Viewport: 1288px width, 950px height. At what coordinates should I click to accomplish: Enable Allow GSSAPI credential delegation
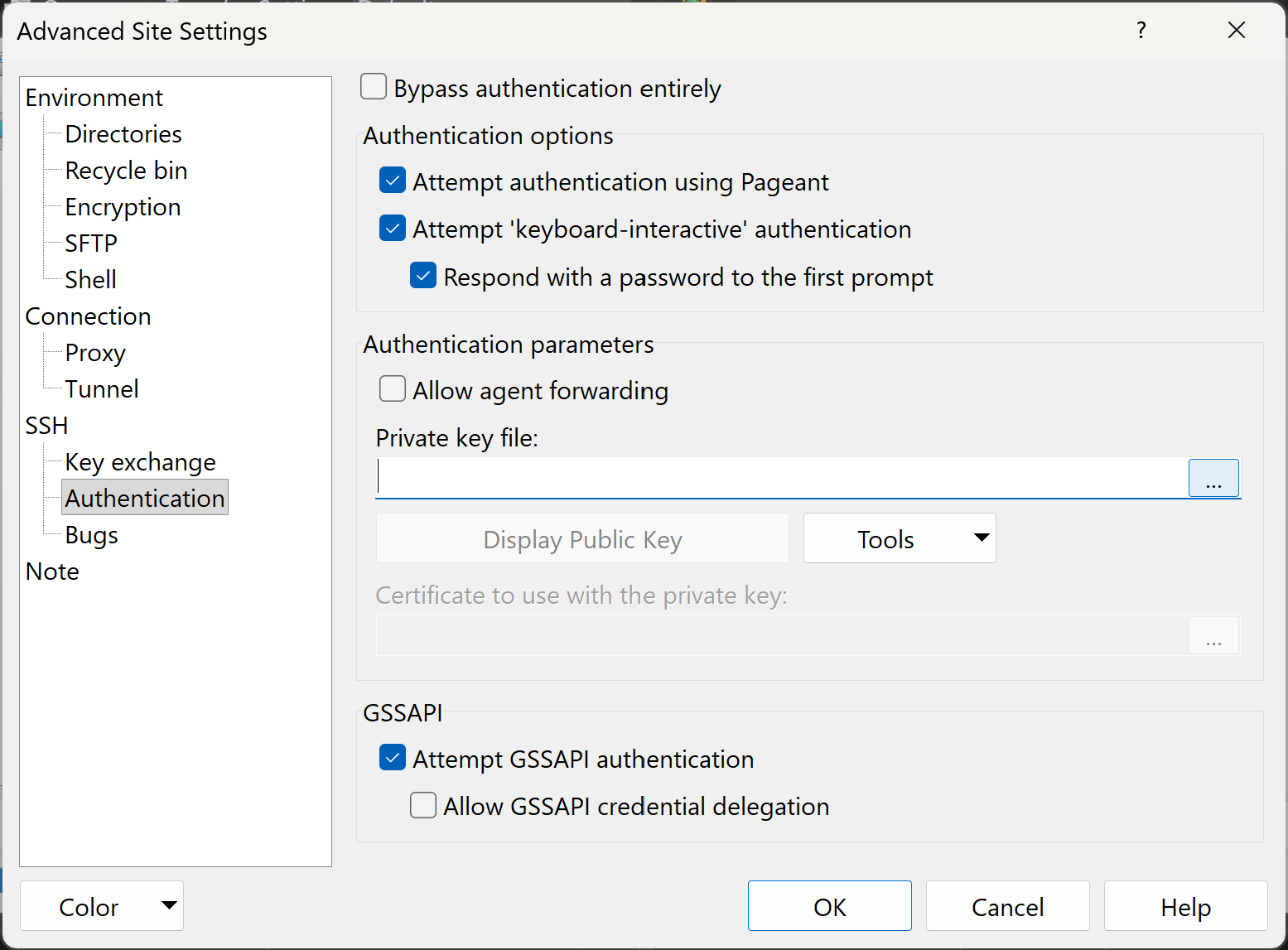point(423,805)
